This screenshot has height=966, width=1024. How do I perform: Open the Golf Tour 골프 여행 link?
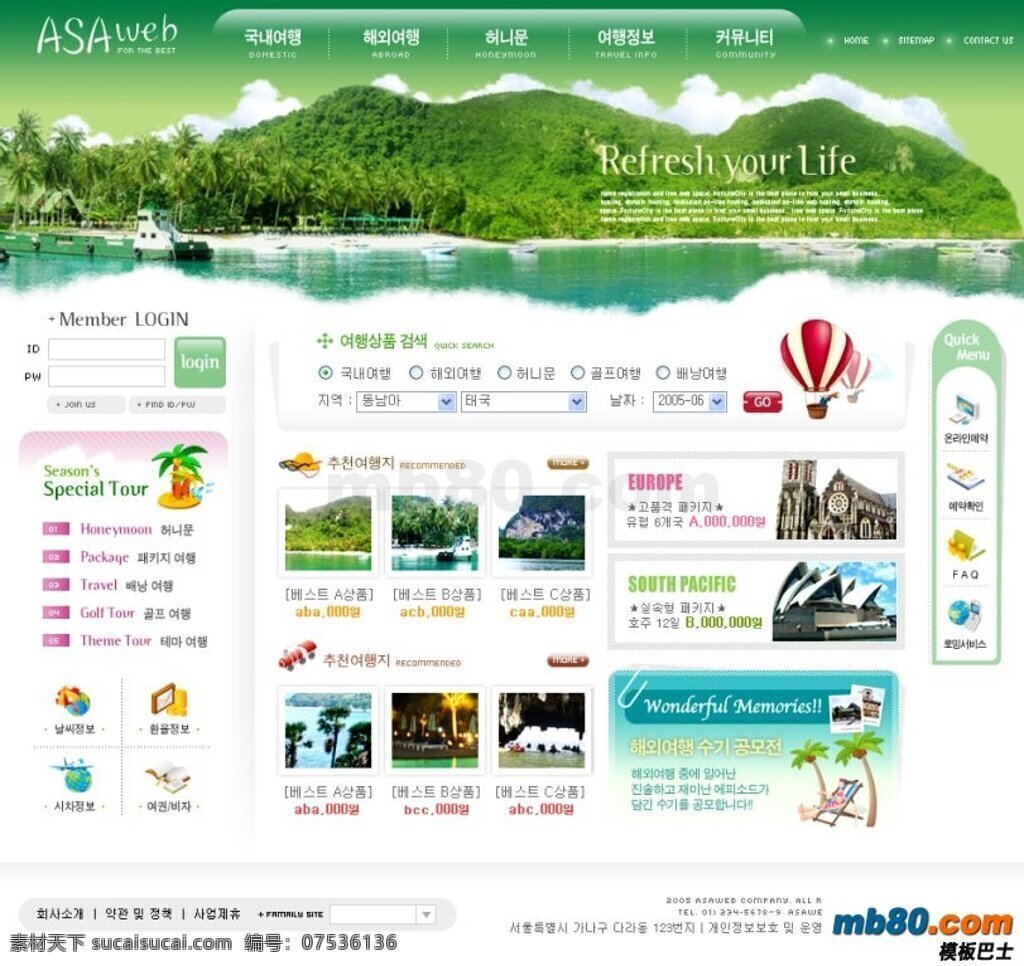tap(135, 613)
